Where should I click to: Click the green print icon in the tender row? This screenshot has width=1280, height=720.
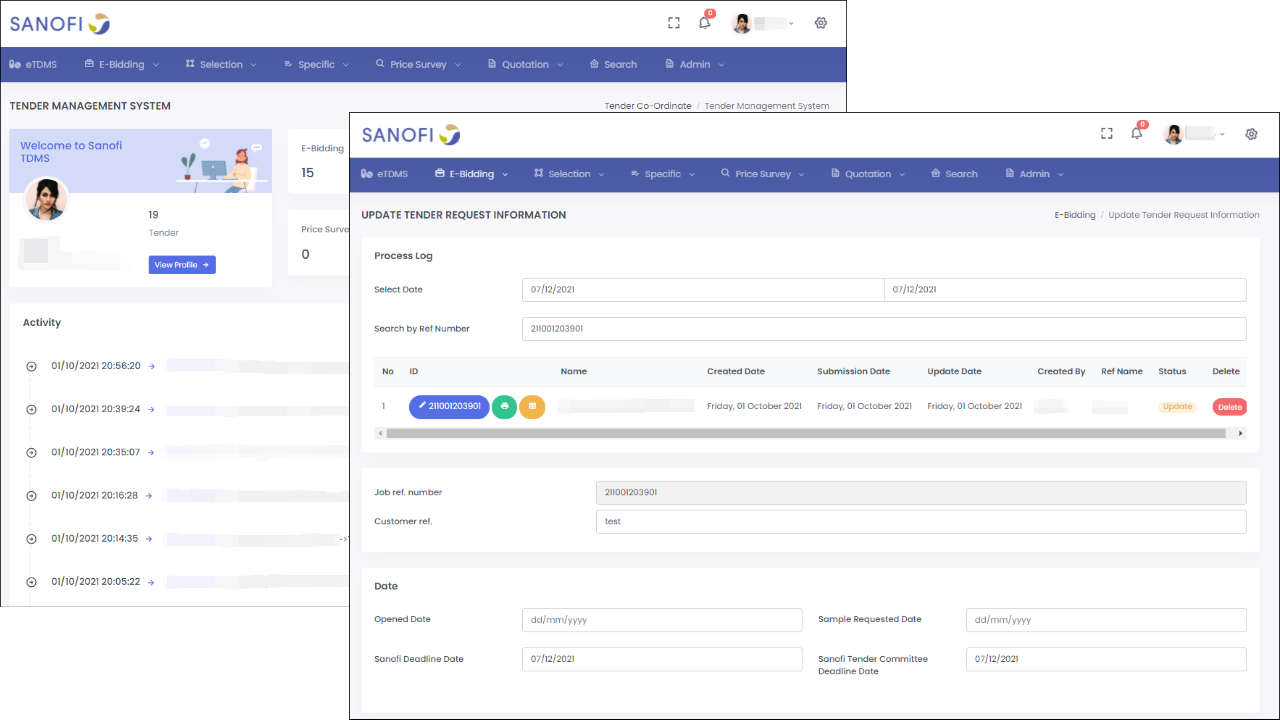[x=504, y=407]
